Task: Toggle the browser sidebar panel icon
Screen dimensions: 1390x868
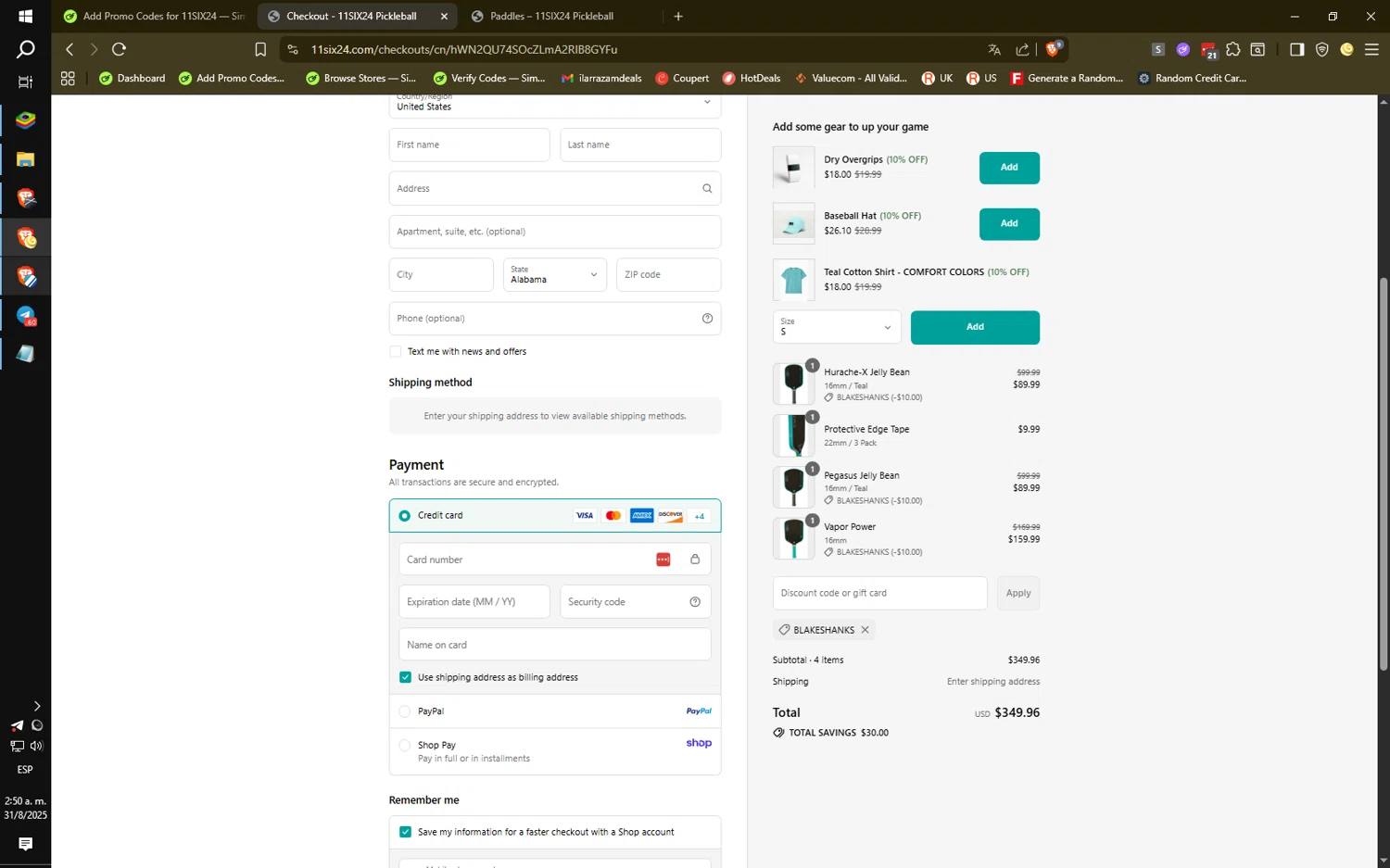Action: (x=1296, y=49)
